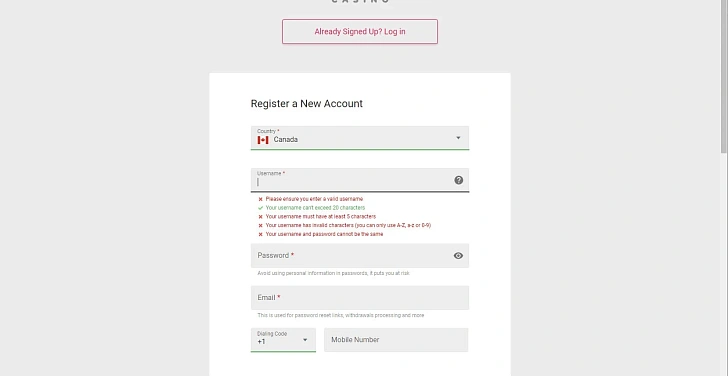This screenshot has width=728, height=376.
Task: Select the Mobile Number input field
Action: click(x=396, y=340)
